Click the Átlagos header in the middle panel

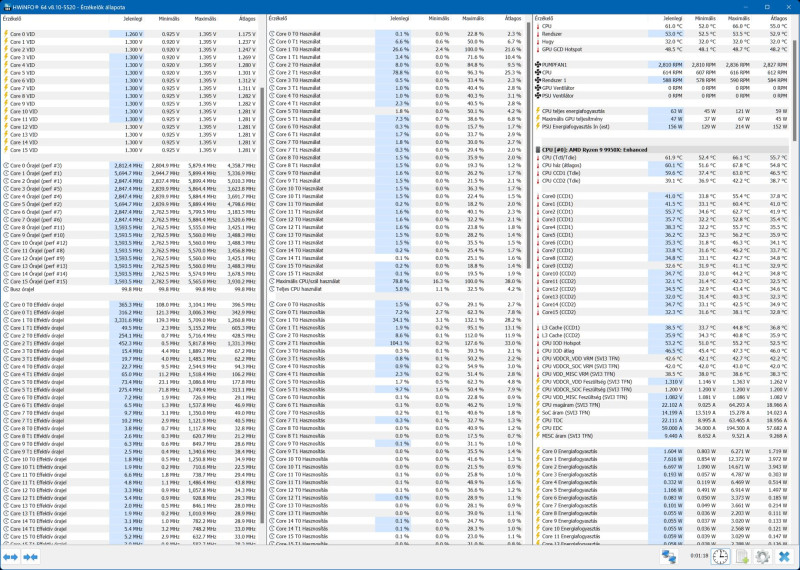click(x=513, y=18)
